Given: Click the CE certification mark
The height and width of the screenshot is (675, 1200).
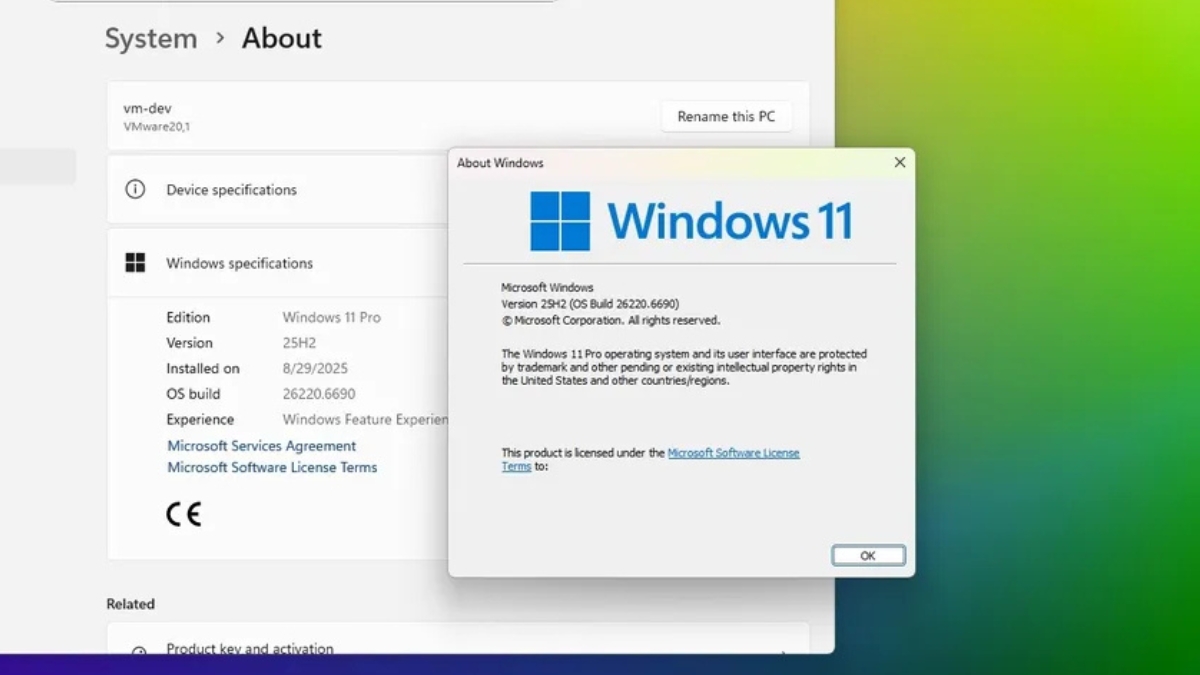Looking at the screenshot, I should tap(184, 513).
